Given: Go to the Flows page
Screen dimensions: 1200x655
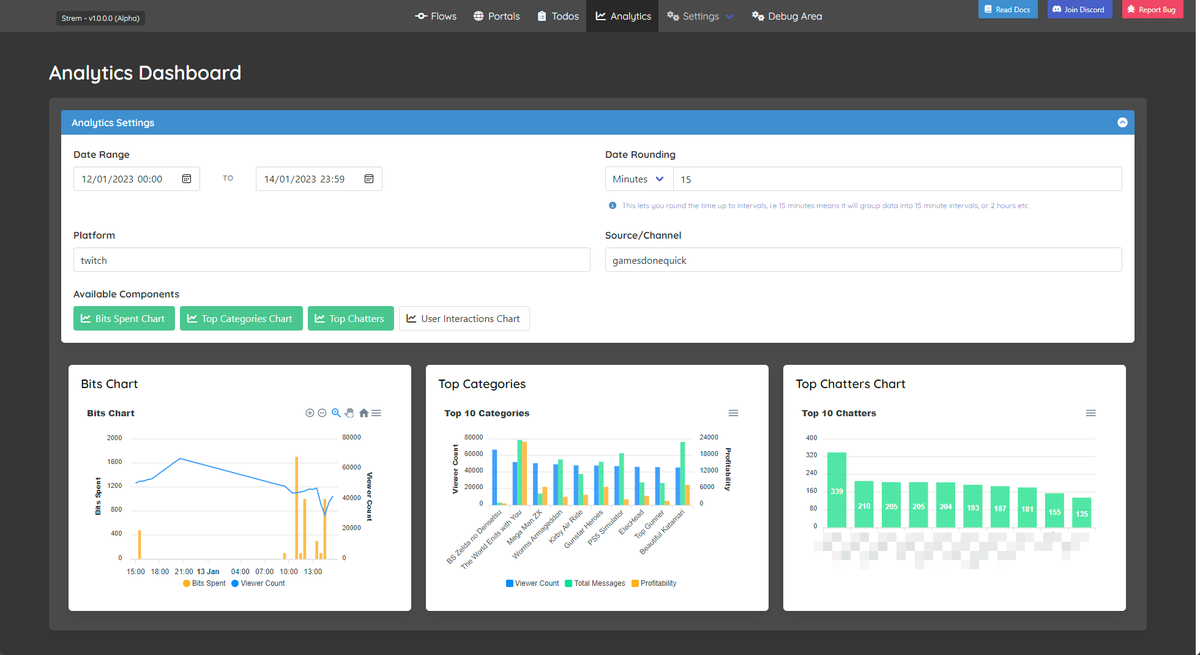Looking at the screenshot, I should coord(436,16).
